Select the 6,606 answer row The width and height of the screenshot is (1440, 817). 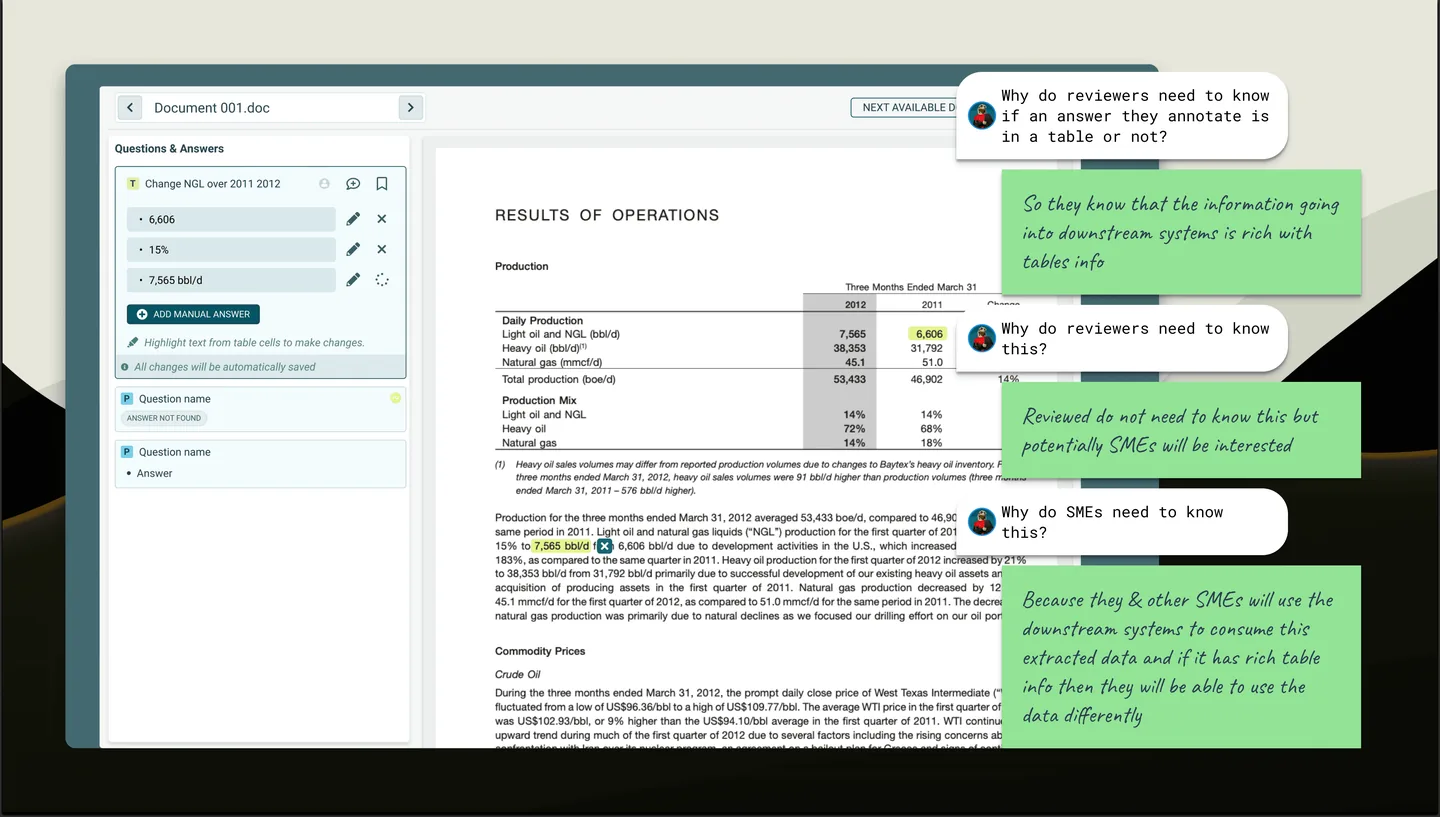click(x=231, y=219)
